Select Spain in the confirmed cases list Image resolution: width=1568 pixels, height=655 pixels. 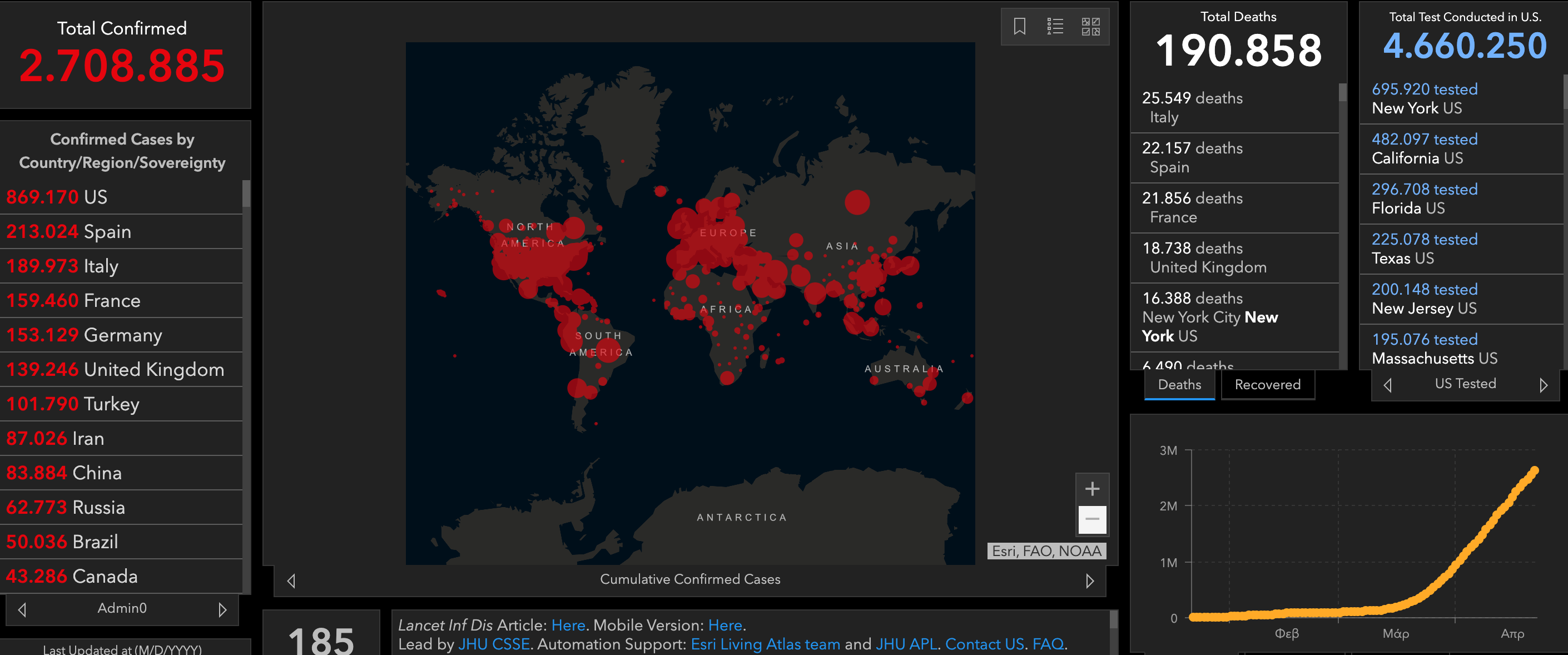click(x=107, y=232)
